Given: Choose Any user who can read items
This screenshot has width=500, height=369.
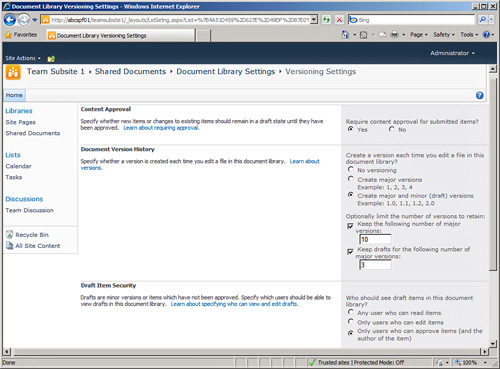Looking at the screenshot, I should [350, 312].
